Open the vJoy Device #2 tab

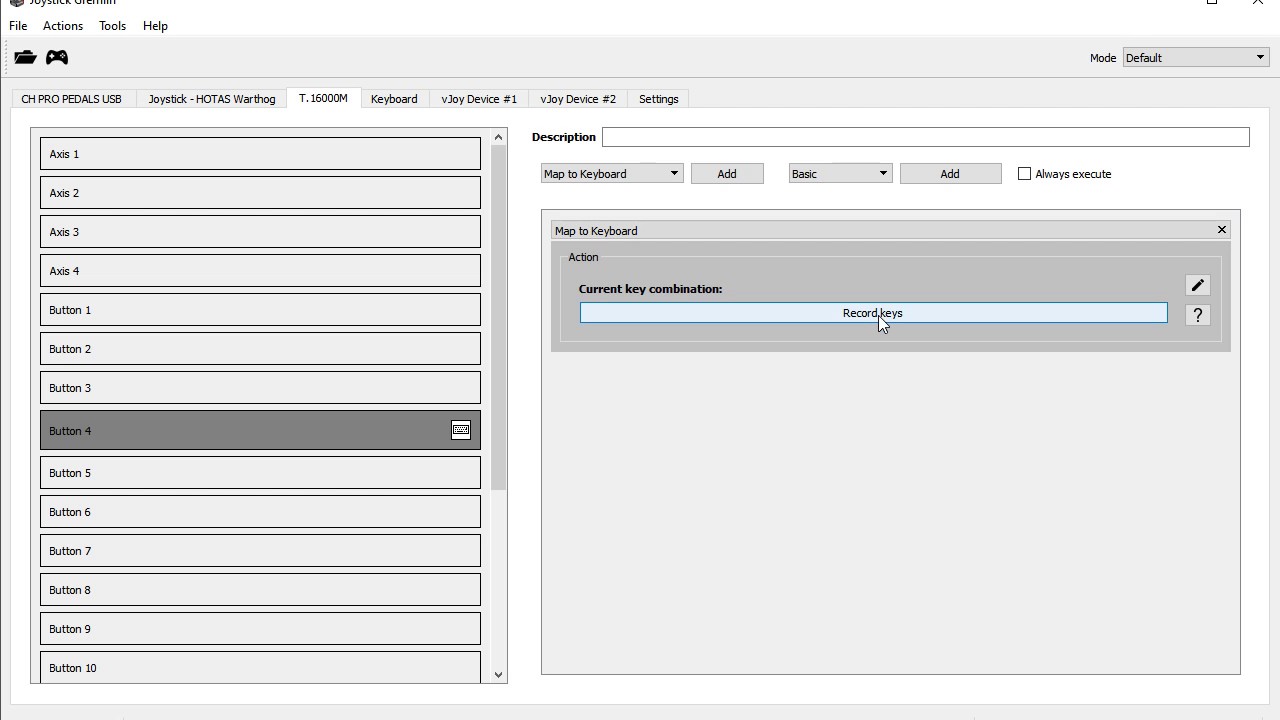578,99
